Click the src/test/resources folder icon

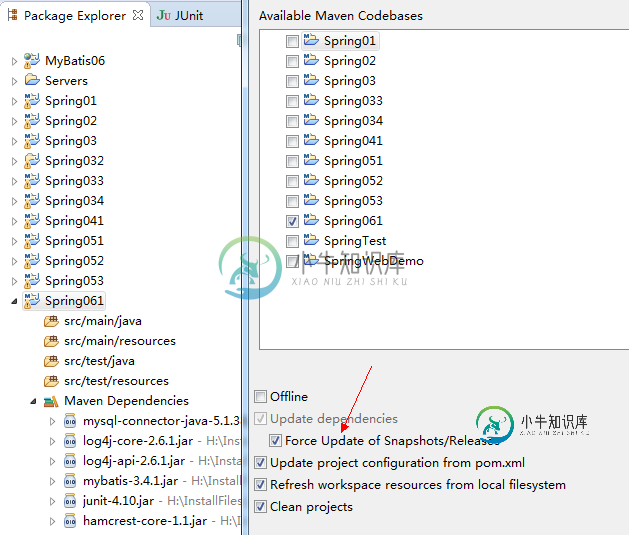(x=51, y=381)
